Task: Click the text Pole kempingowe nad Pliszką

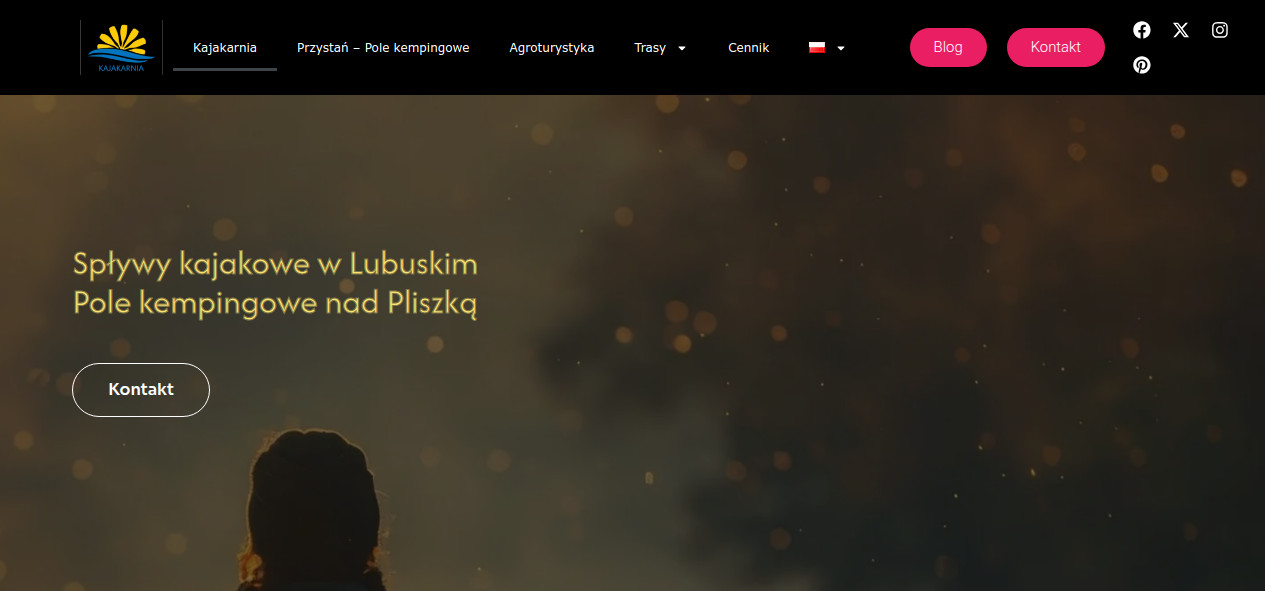Action: [x=275, y=303]
